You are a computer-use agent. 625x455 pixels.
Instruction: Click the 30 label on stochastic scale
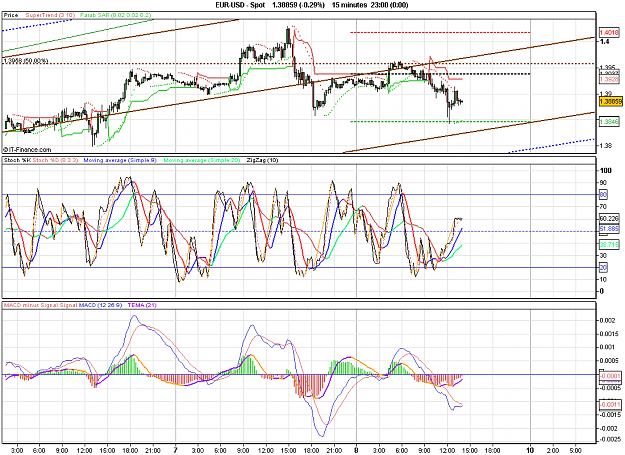[603, 255]
